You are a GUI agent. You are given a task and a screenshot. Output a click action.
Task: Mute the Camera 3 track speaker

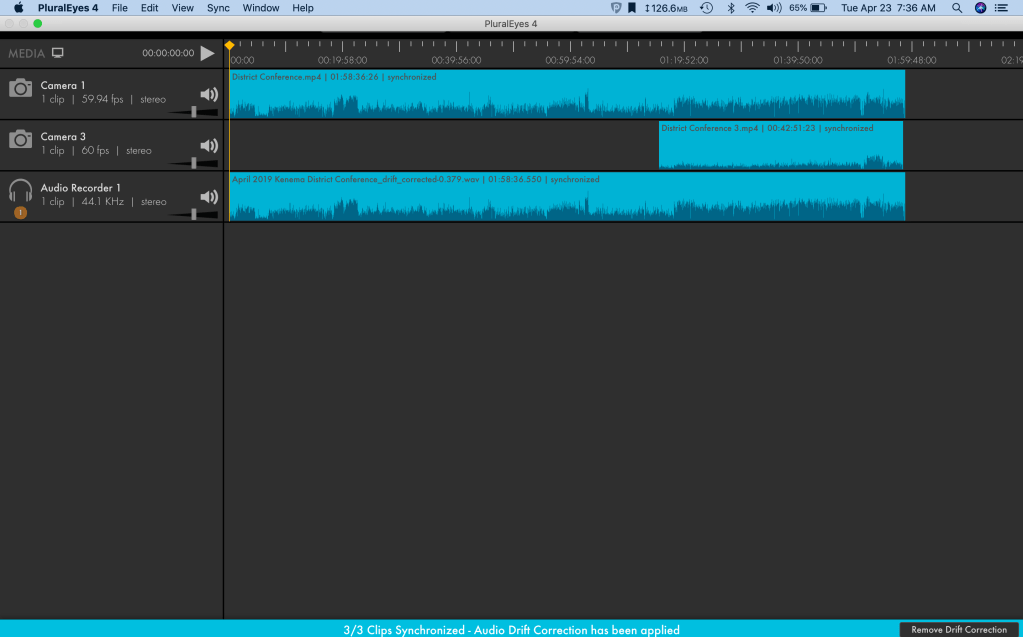coord(208,146)
